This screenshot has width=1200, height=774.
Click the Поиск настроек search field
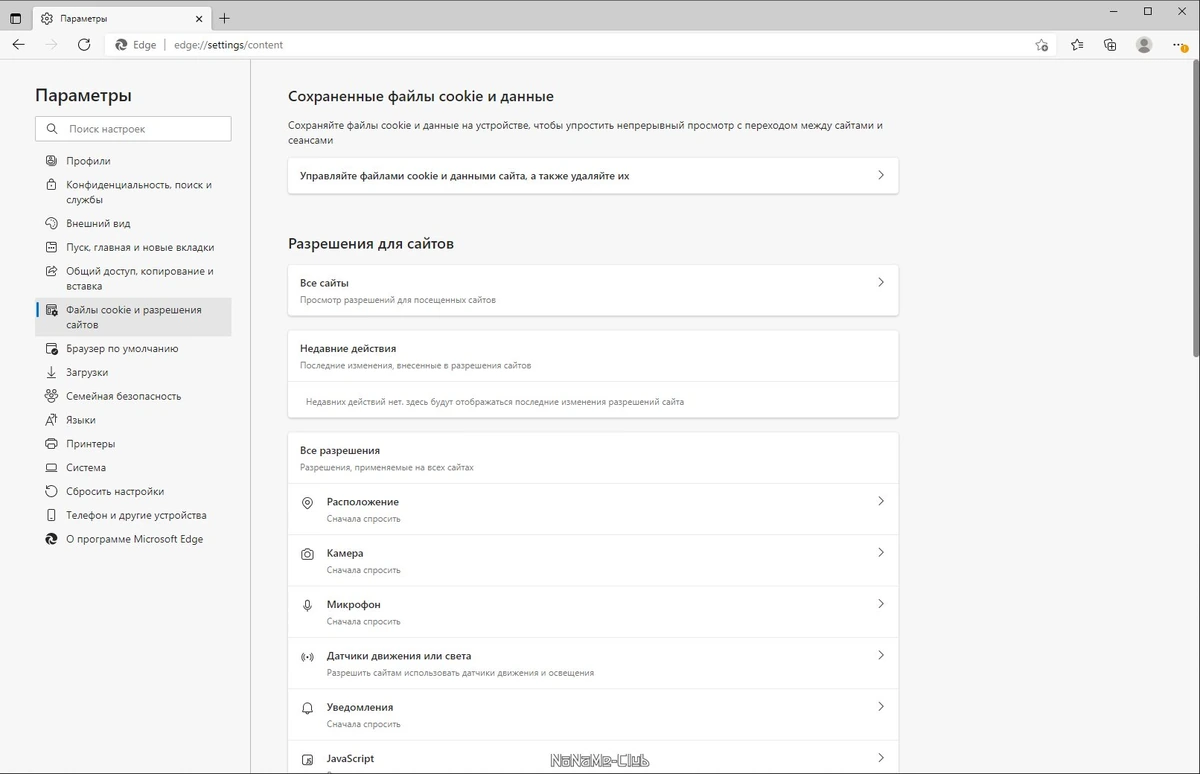pos(133,129)
